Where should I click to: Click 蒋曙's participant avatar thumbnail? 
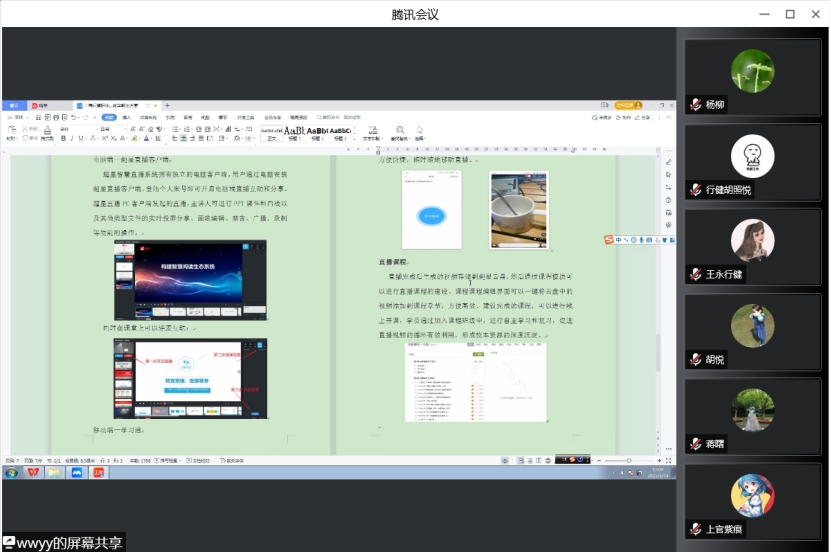point(752,410)
